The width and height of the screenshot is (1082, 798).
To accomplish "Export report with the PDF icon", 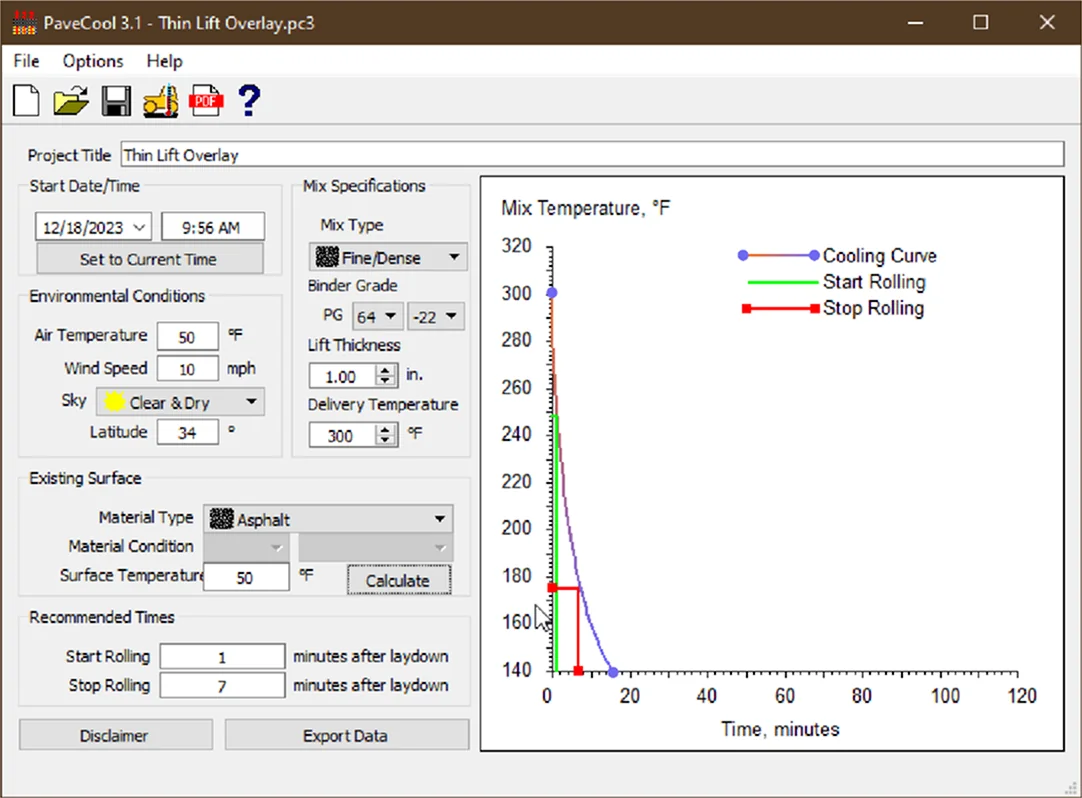I will point(206,100).
